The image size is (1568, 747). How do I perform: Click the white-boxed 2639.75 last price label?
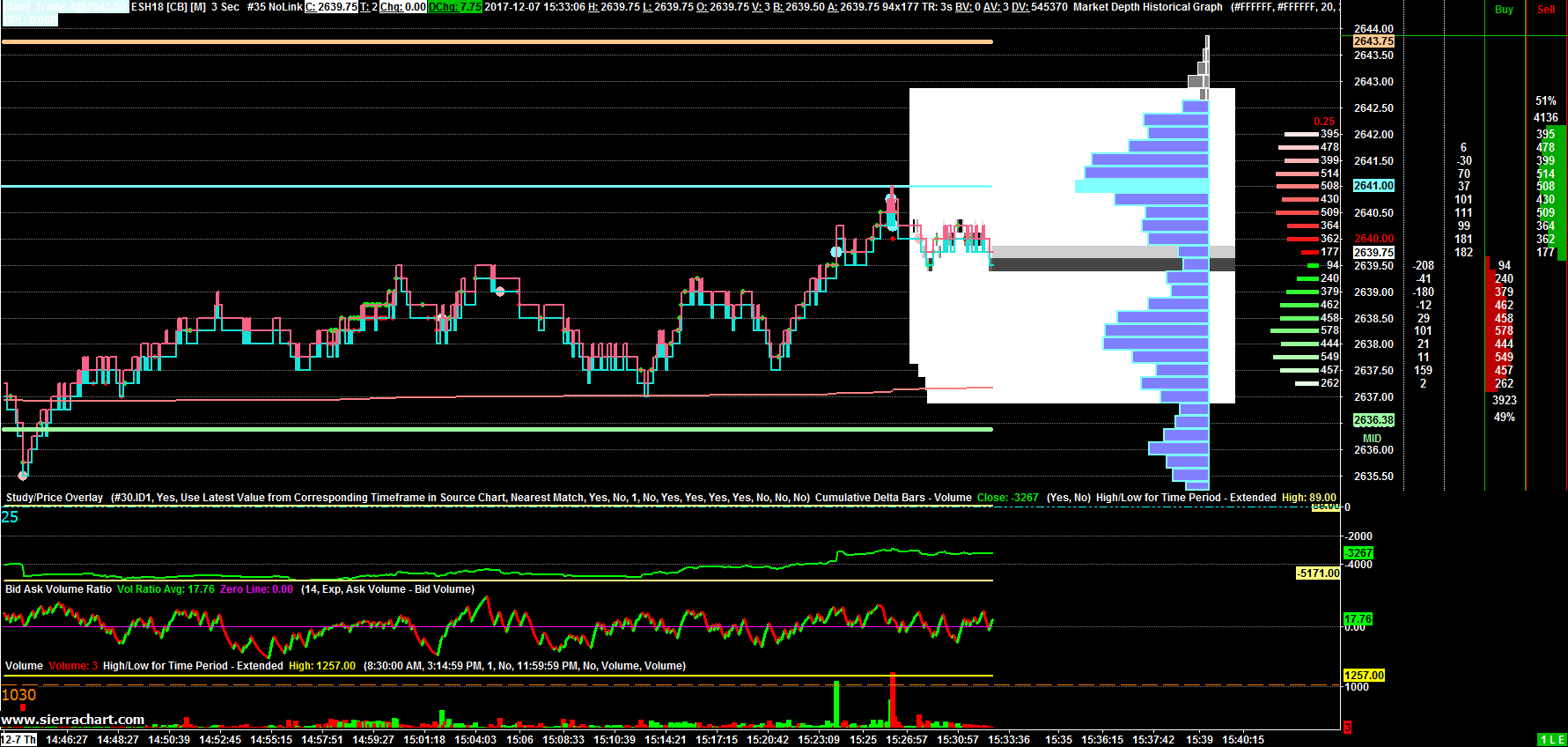1373,253
